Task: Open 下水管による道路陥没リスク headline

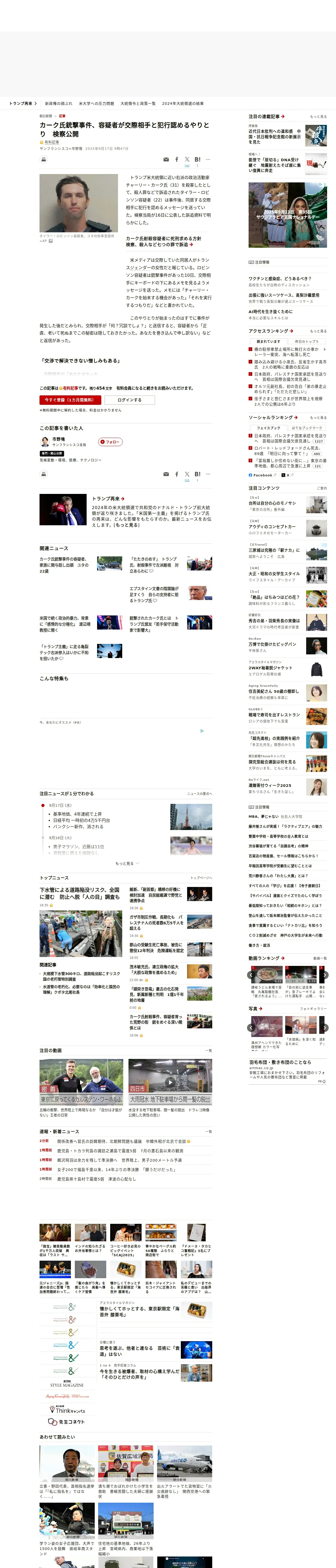Action: [x=80, y=893]
